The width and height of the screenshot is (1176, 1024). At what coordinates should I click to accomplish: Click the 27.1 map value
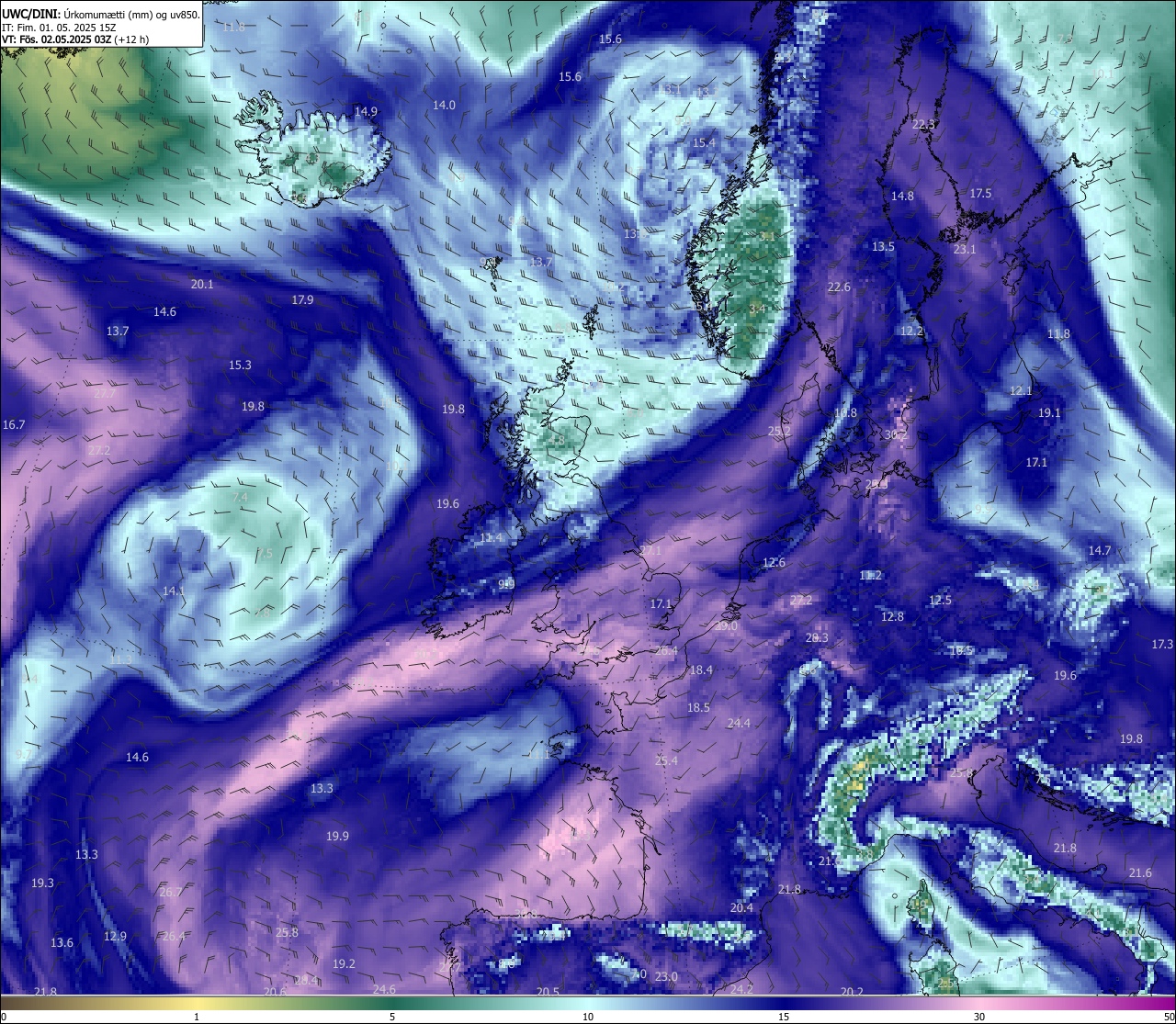(x=650, y=550)
